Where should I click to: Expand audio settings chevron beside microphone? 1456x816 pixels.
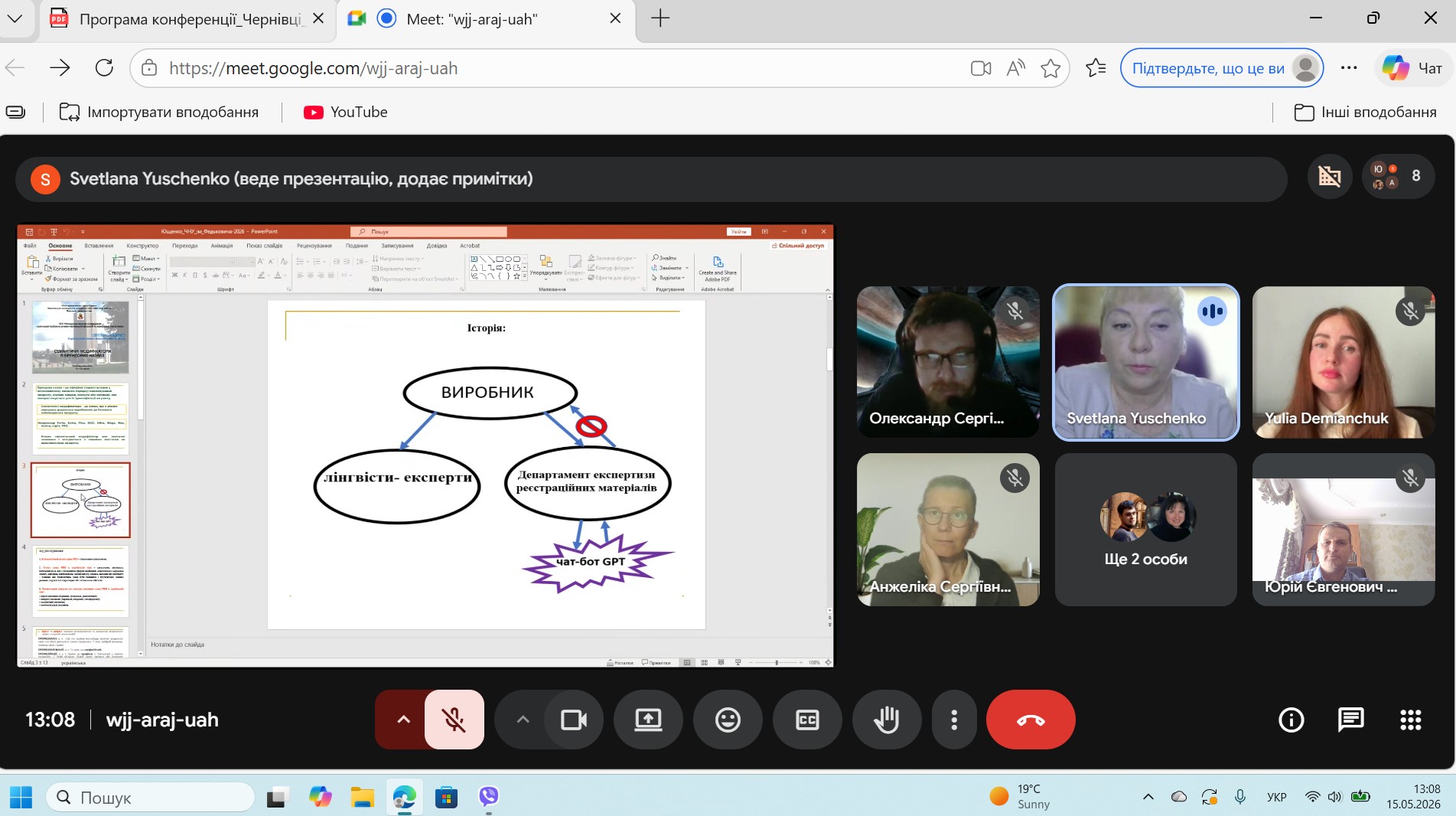pyautogui.click(x=403, y=720)
